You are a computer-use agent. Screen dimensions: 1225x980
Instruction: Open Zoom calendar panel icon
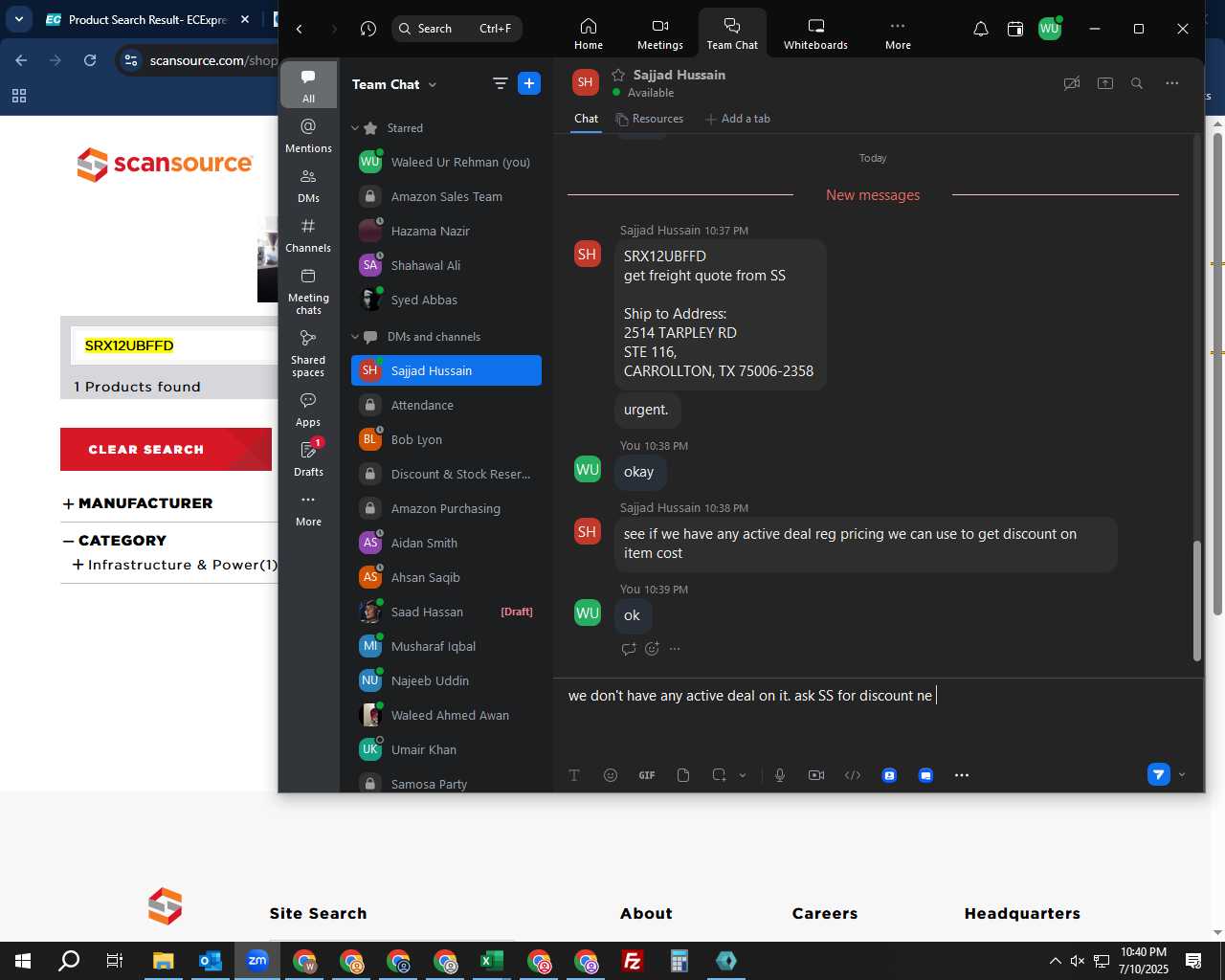point(1015,29)
